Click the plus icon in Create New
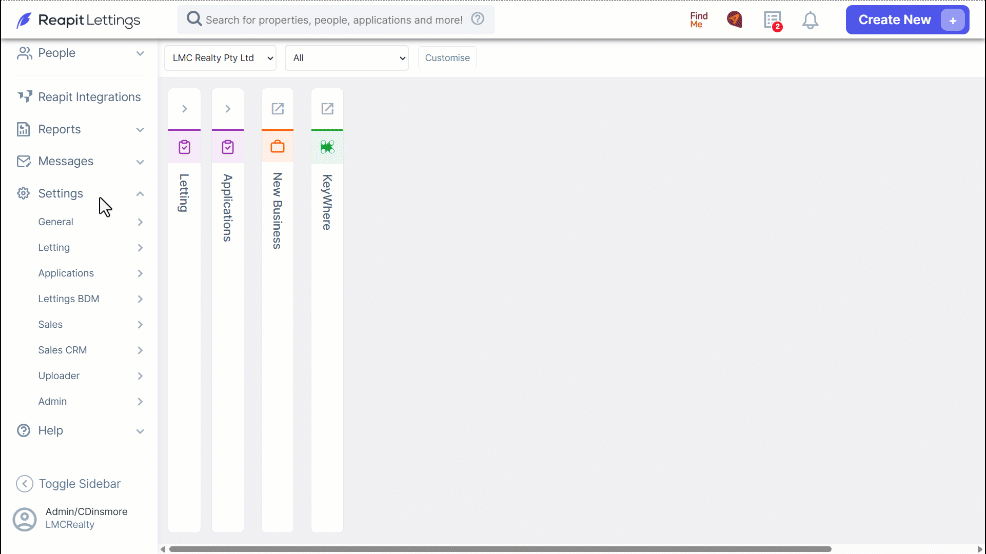This screenshot has width=986, height=554. click(953, 20)
